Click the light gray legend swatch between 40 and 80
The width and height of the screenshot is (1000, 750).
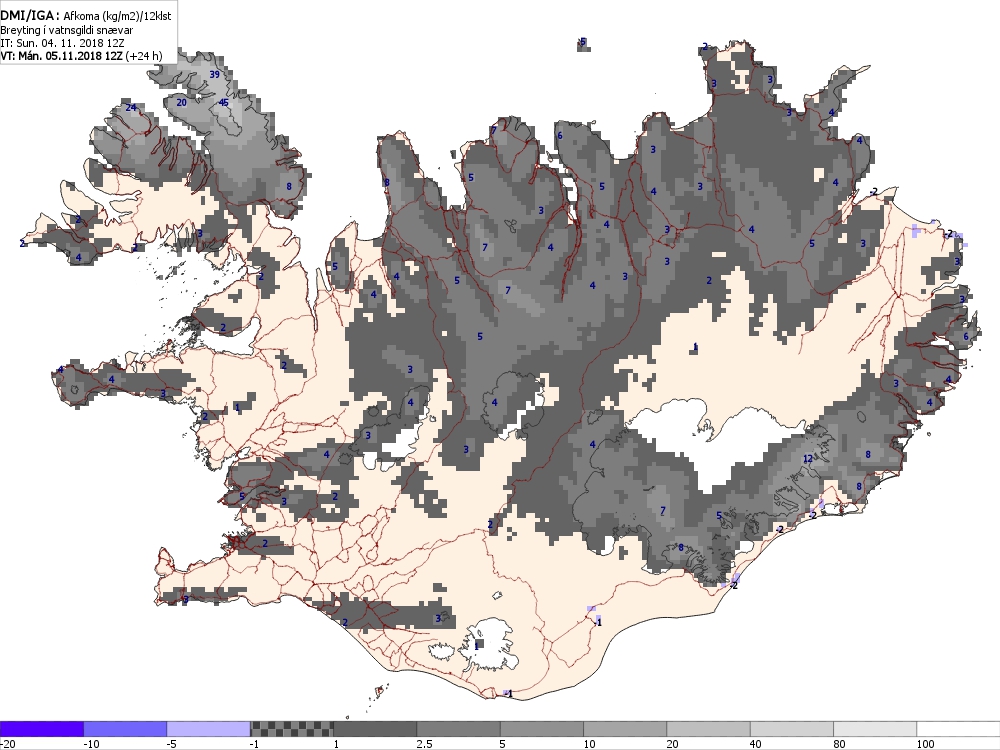[x=792, y=729]
